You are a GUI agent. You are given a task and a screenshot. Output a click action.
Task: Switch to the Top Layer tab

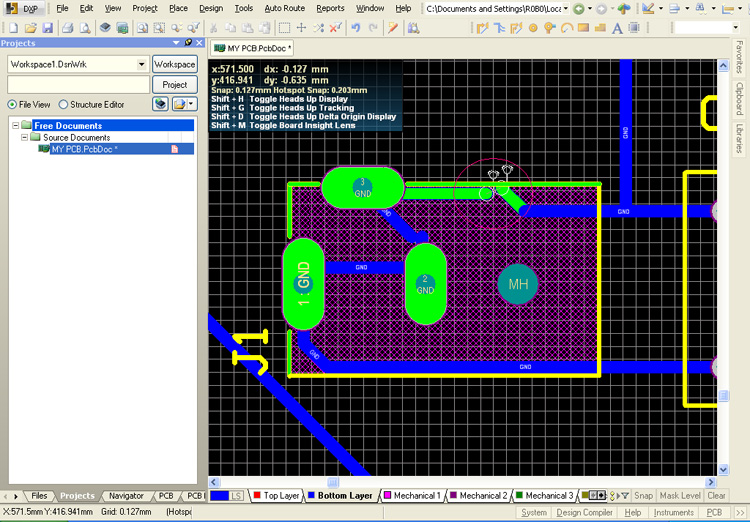pyautogui.click(x=276, y=496)
